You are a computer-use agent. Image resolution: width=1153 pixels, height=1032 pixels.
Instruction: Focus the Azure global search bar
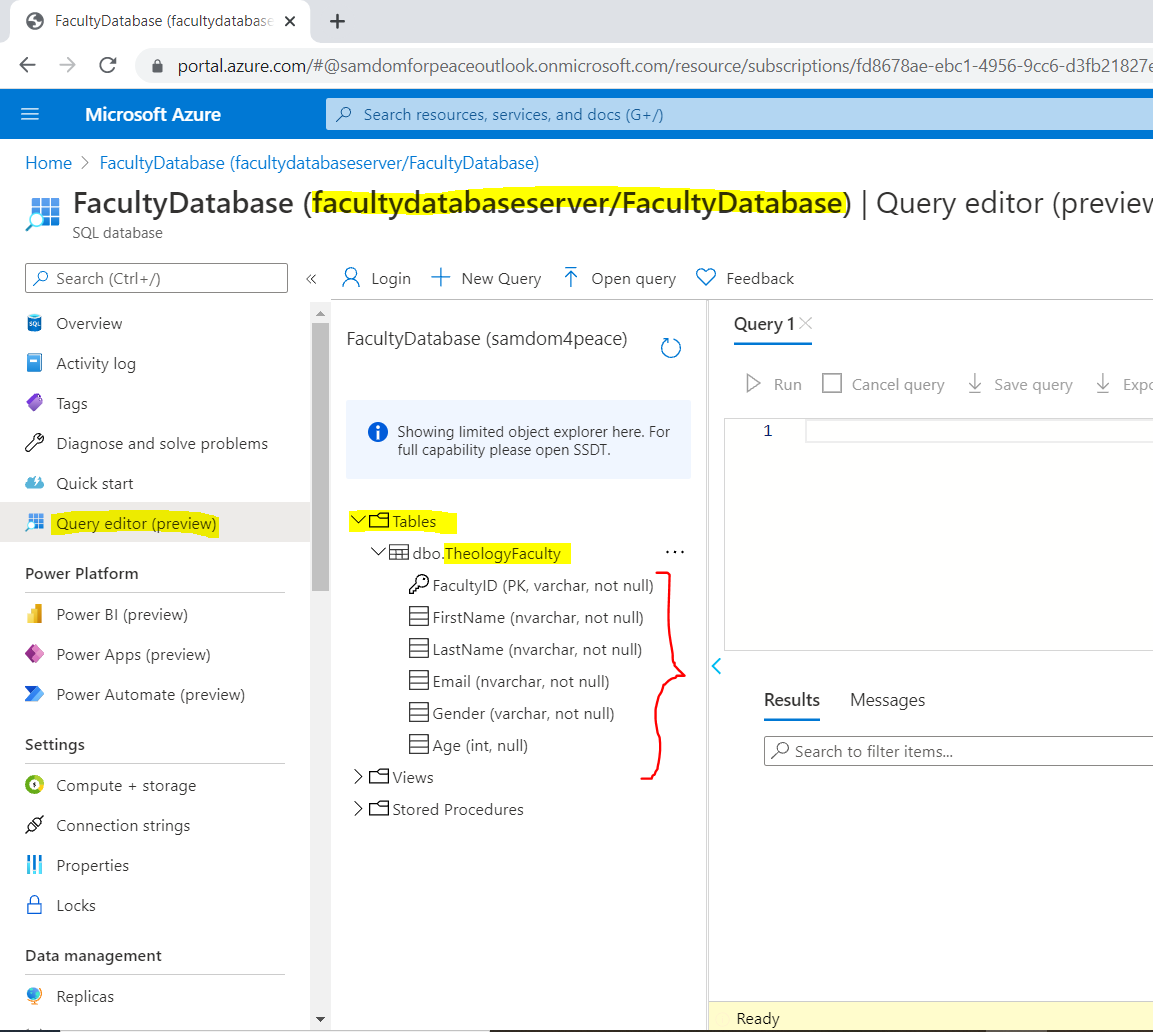(739, 114)
